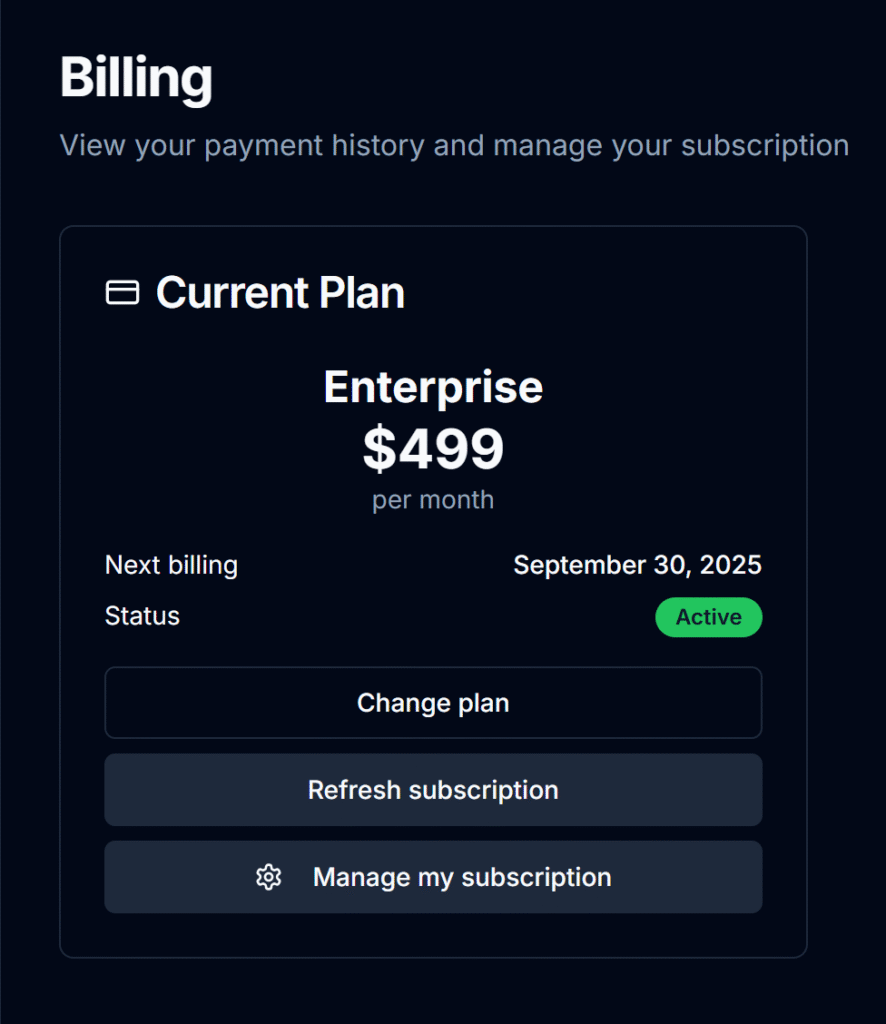Click the $499 price amount
The height and width of the screenshot is (1024, 886).
[x=433, y=448]
